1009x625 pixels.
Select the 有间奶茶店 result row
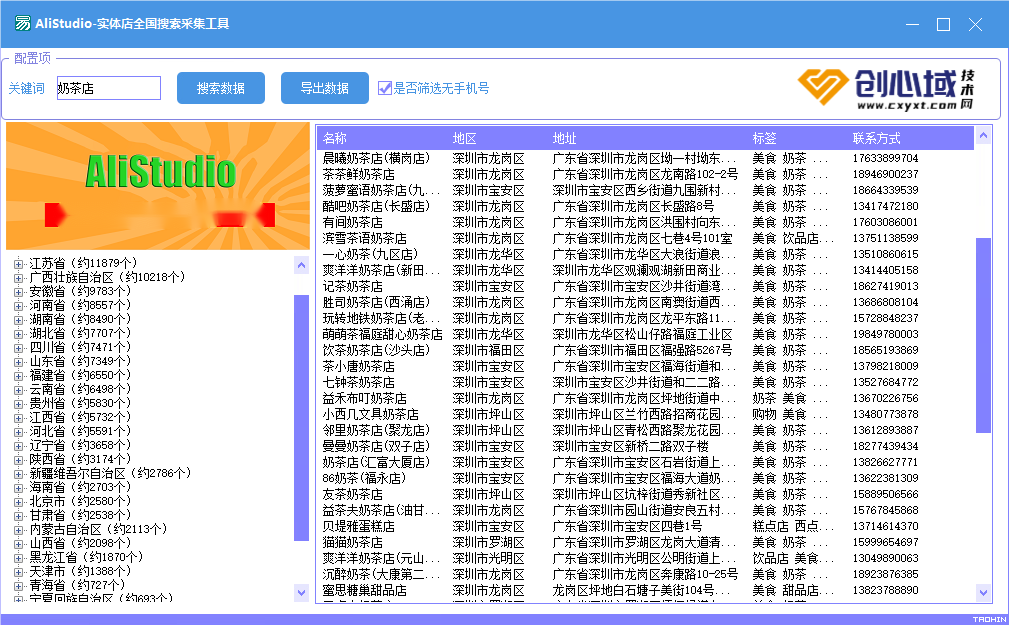click(x=646, y=223)
